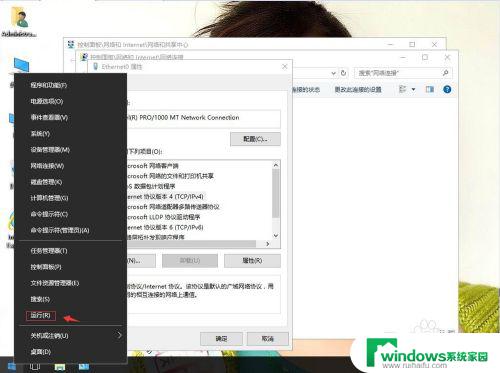This screenshot has width=500, height=373.
Task: Expand the 关机或注销(U) submenu arrow
Action: click(x=119, y=335)
